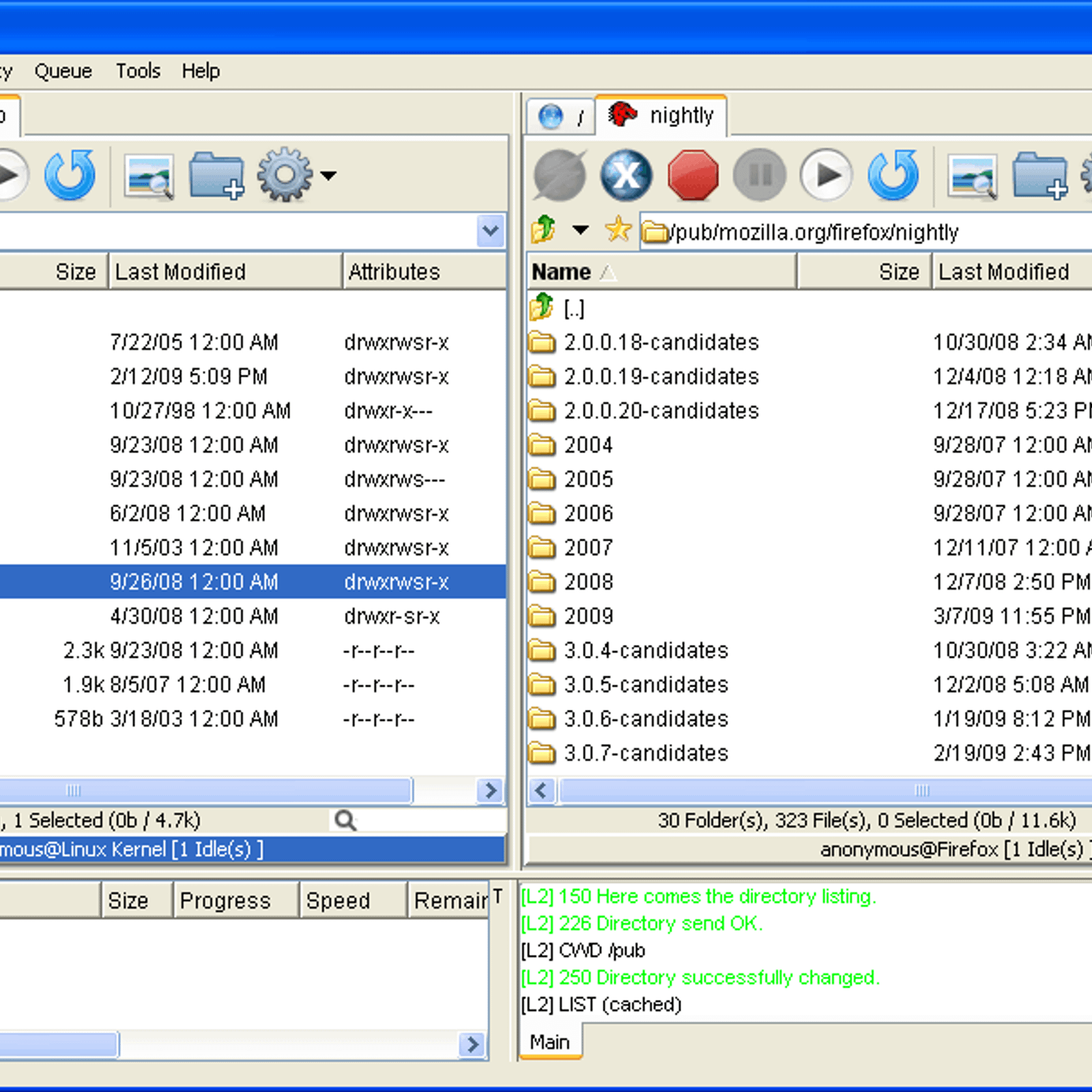Click the Refresh icon in left pane
The image size is (1092, 1092).
[x=70, y=175]
